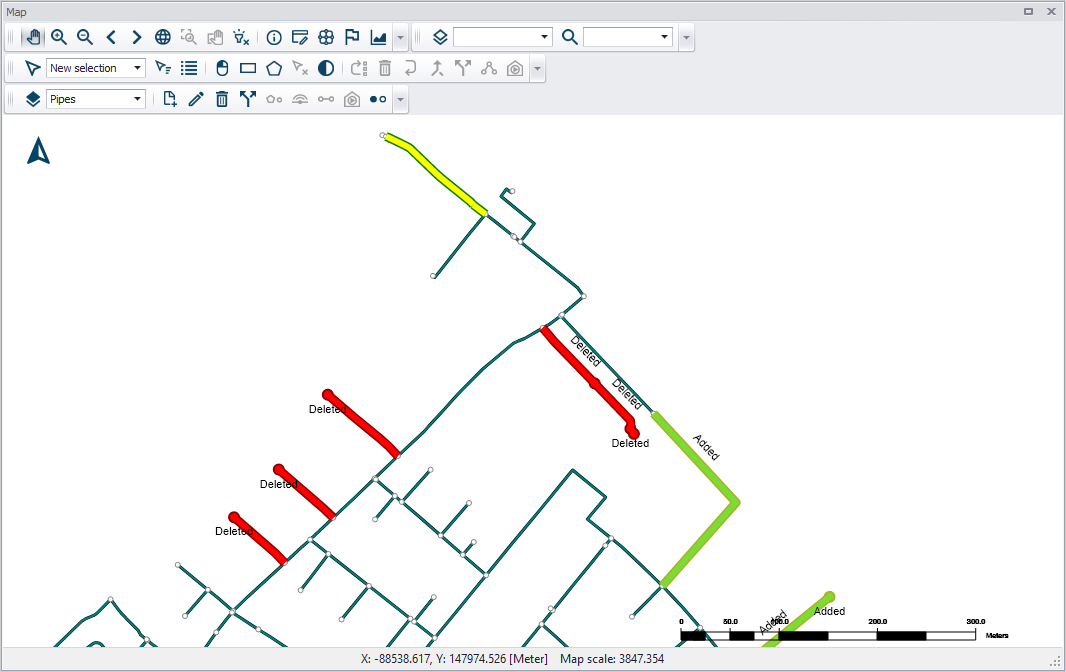Screen dimensions: 1066x672
Task: Open the area chart profile icon
Action: (379, 37)
